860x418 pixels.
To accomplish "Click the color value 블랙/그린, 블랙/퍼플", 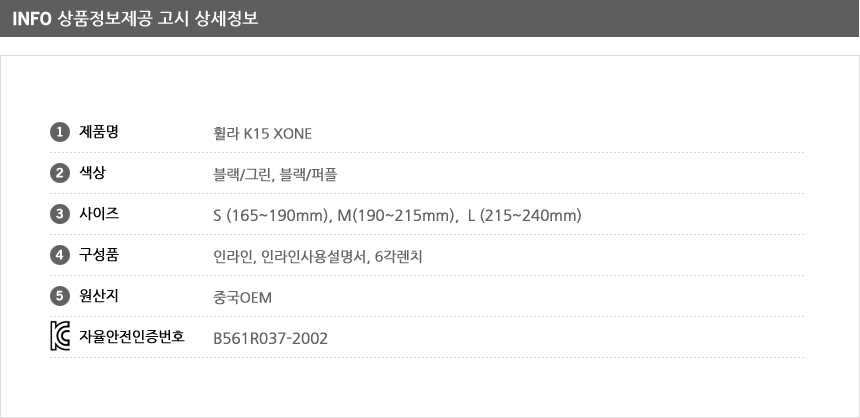I will [x=275, y=174].
